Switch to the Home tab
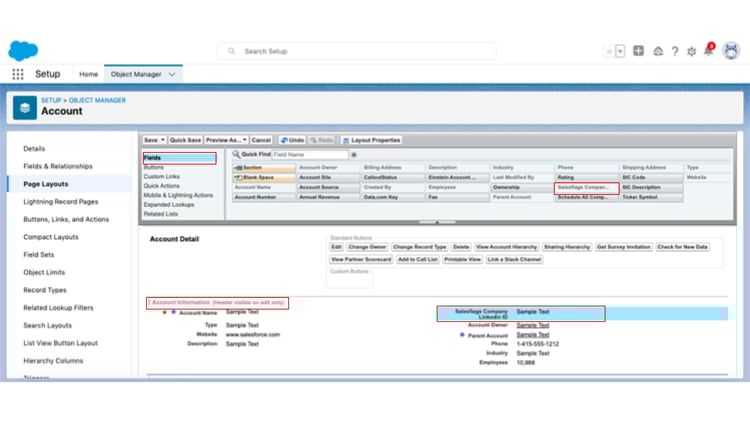This screenshot has width=750, height=421. [88, 74]
